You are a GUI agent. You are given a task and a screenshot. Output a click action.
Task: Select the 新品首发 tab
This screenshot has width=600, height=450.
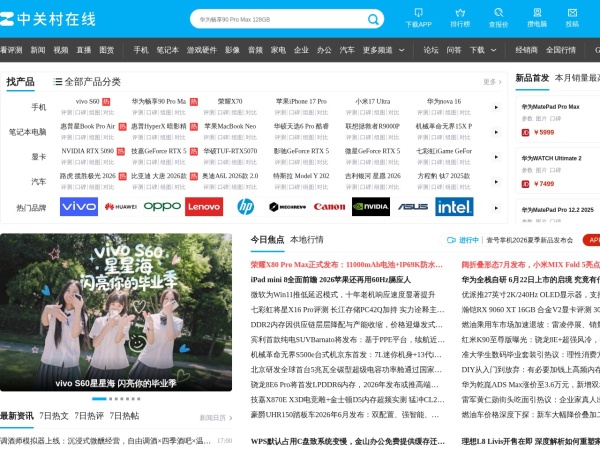point(532,78)
